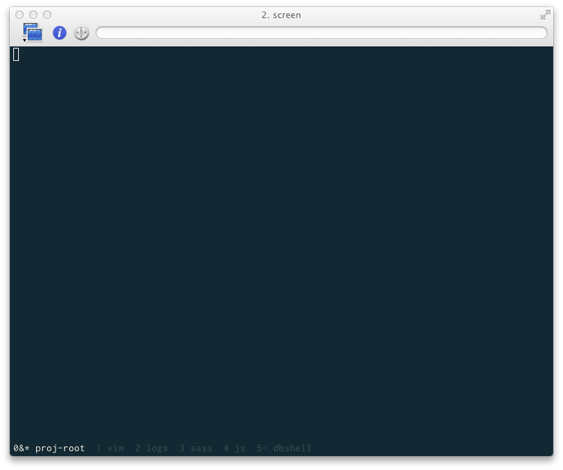Switch to screen window 5 dbshell
This screenshot has width=563, height=470.
284,448
